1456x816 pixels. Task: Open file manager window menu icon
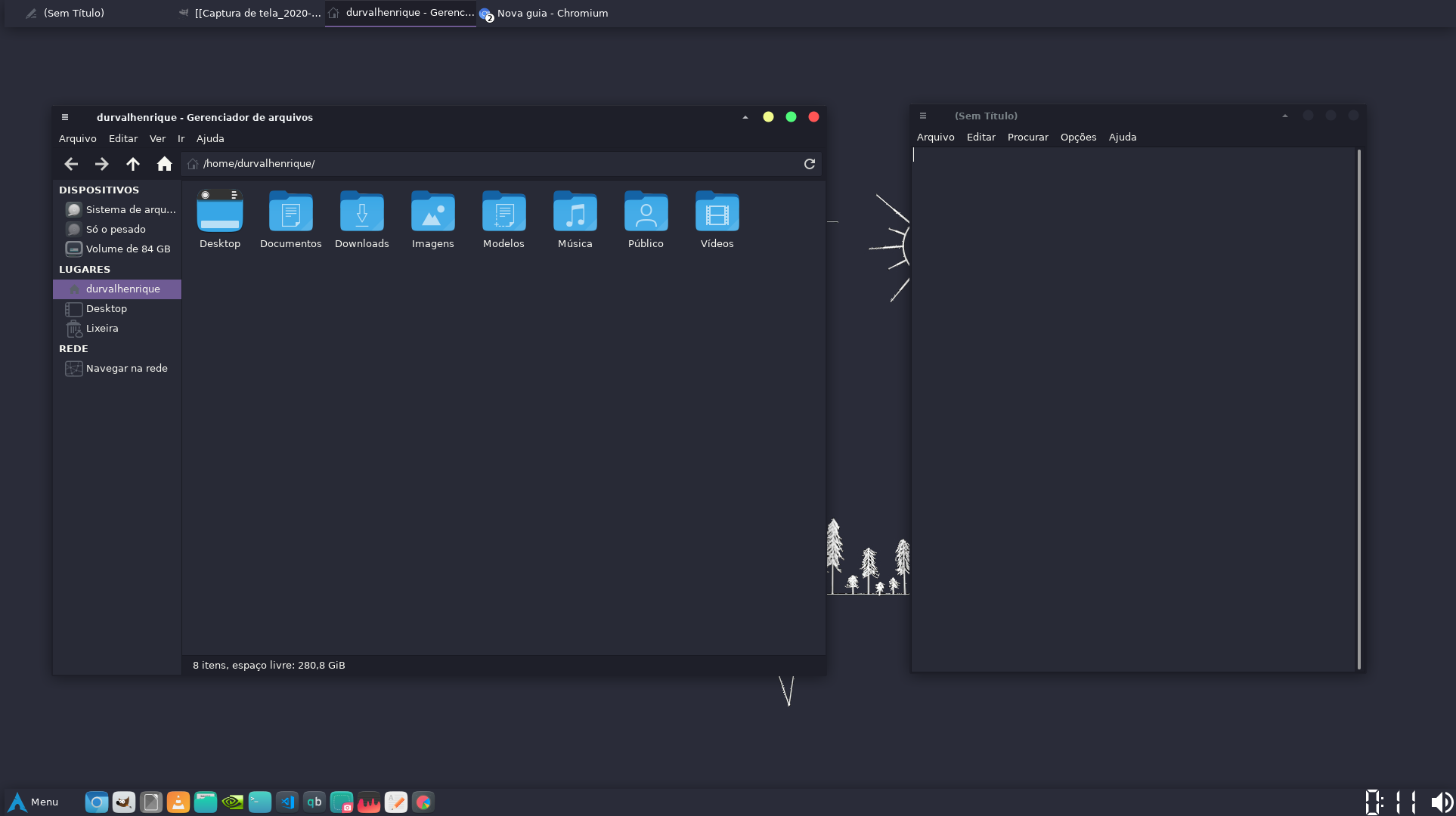(x=65, y=117)
